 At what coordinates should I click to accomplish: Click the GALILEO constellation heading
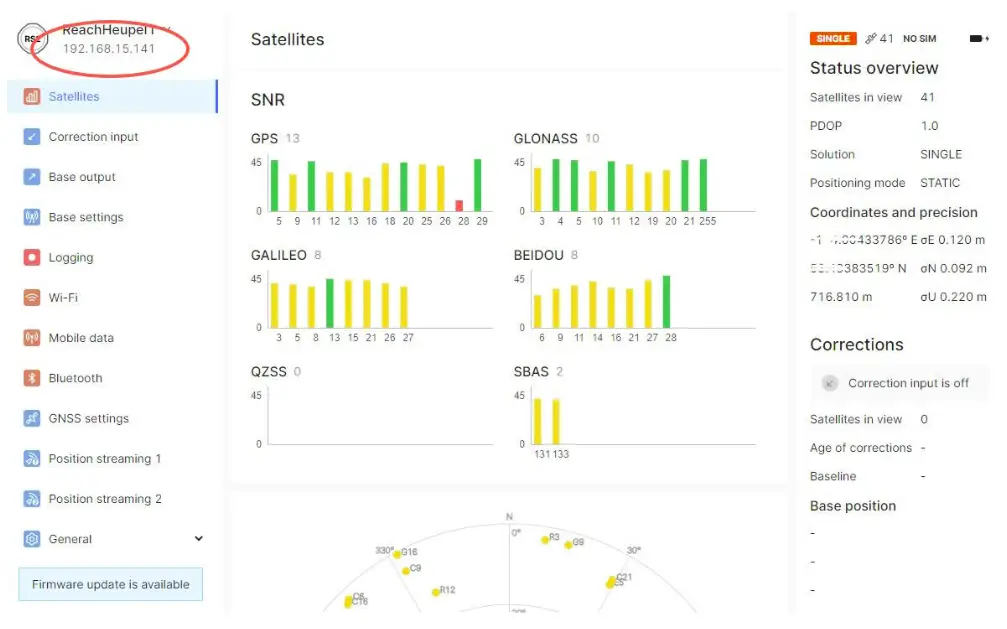(x=278, y=256)
